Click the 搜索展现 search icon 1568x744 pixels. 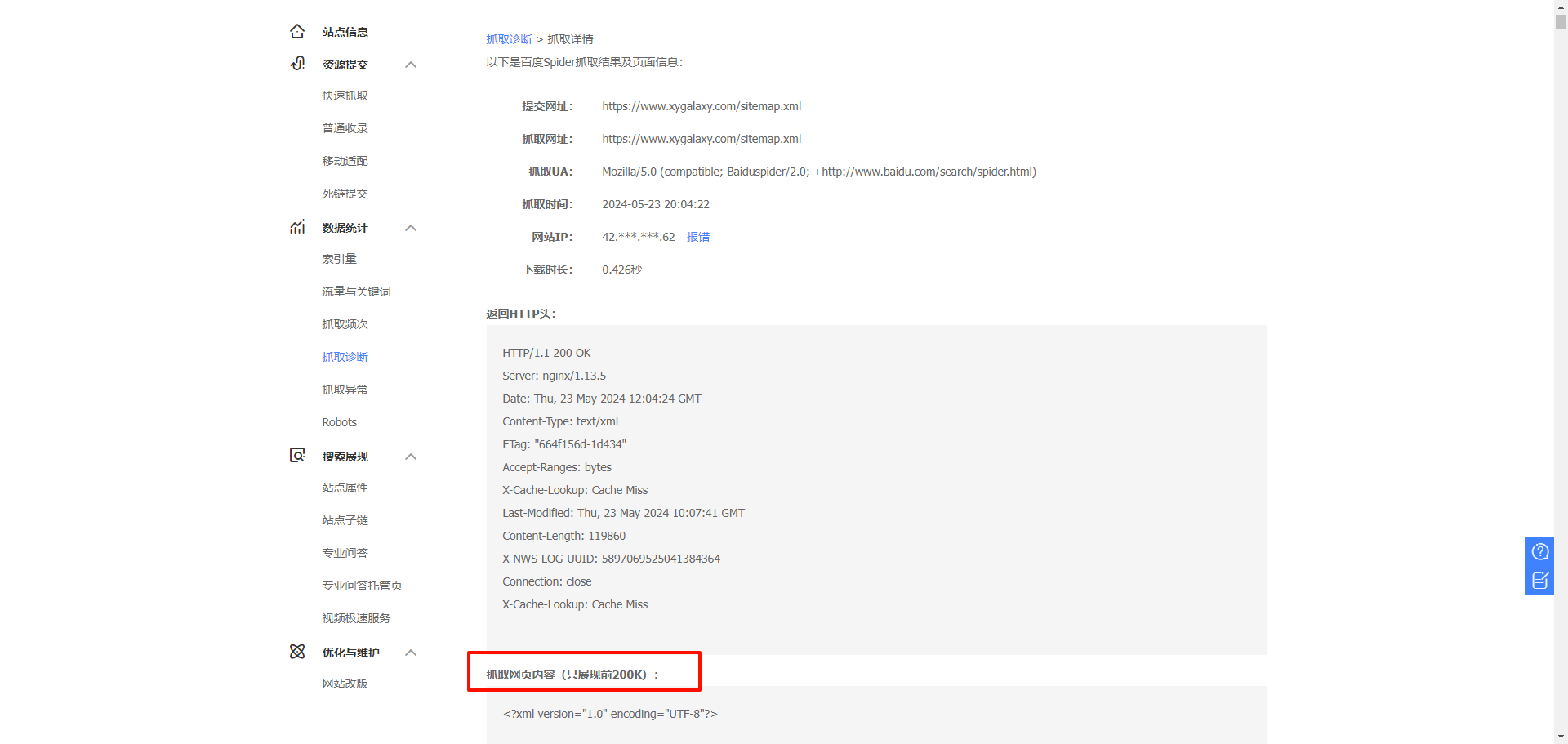click(297, 456)
